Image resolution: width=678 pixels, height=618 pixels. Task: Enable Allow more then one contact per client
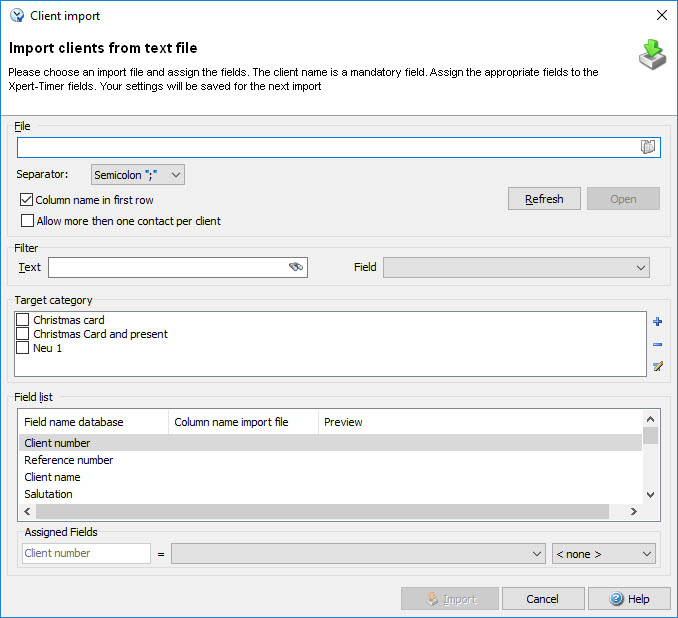coord(27,221)
